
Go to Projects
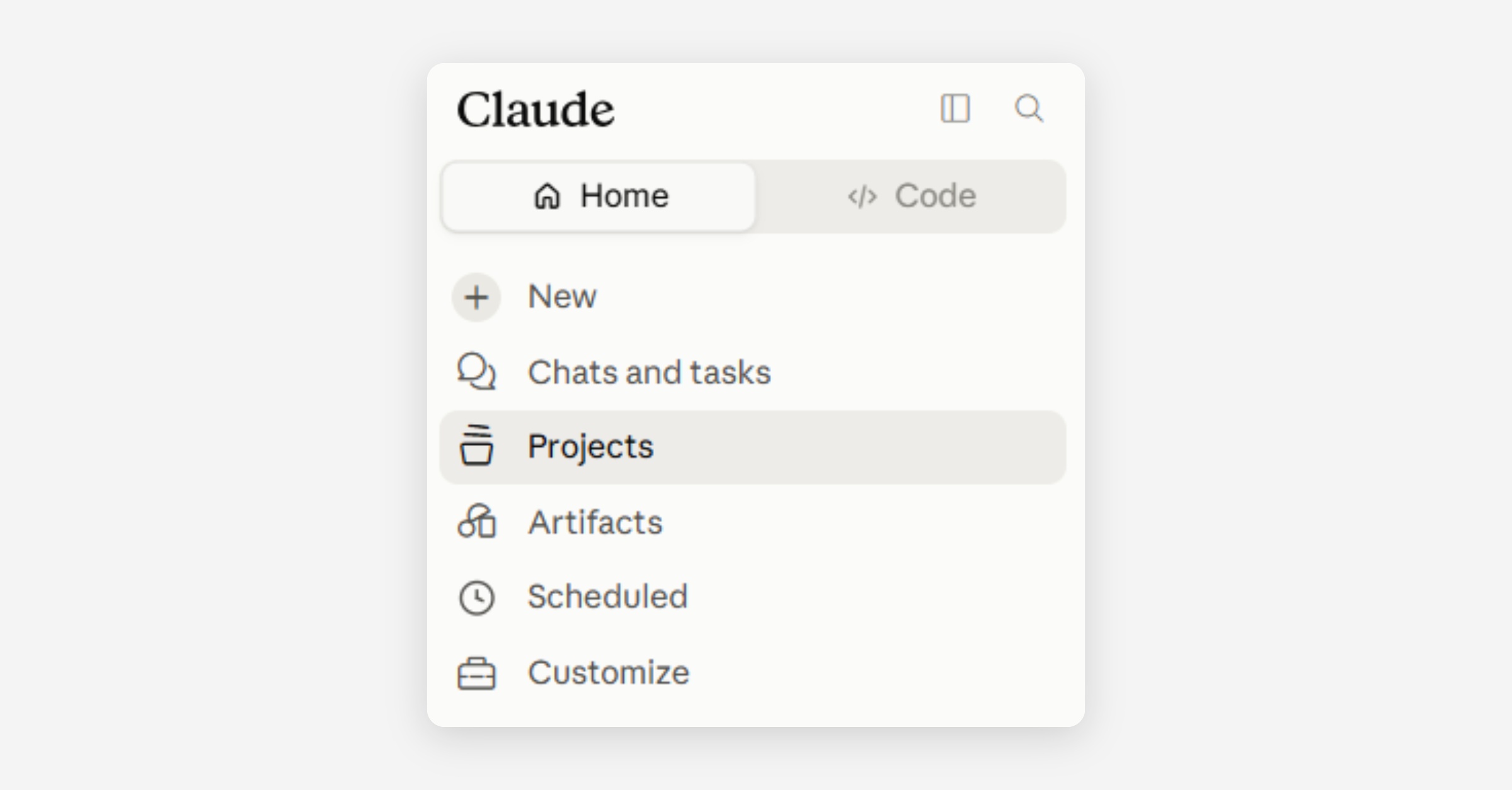pyautogui.click(x=753, y=447)
